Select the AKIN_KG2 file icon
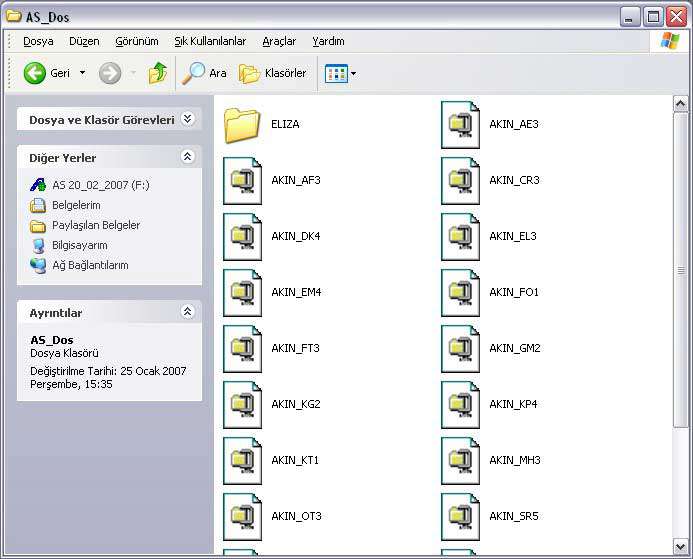 (x=242, y=405)
